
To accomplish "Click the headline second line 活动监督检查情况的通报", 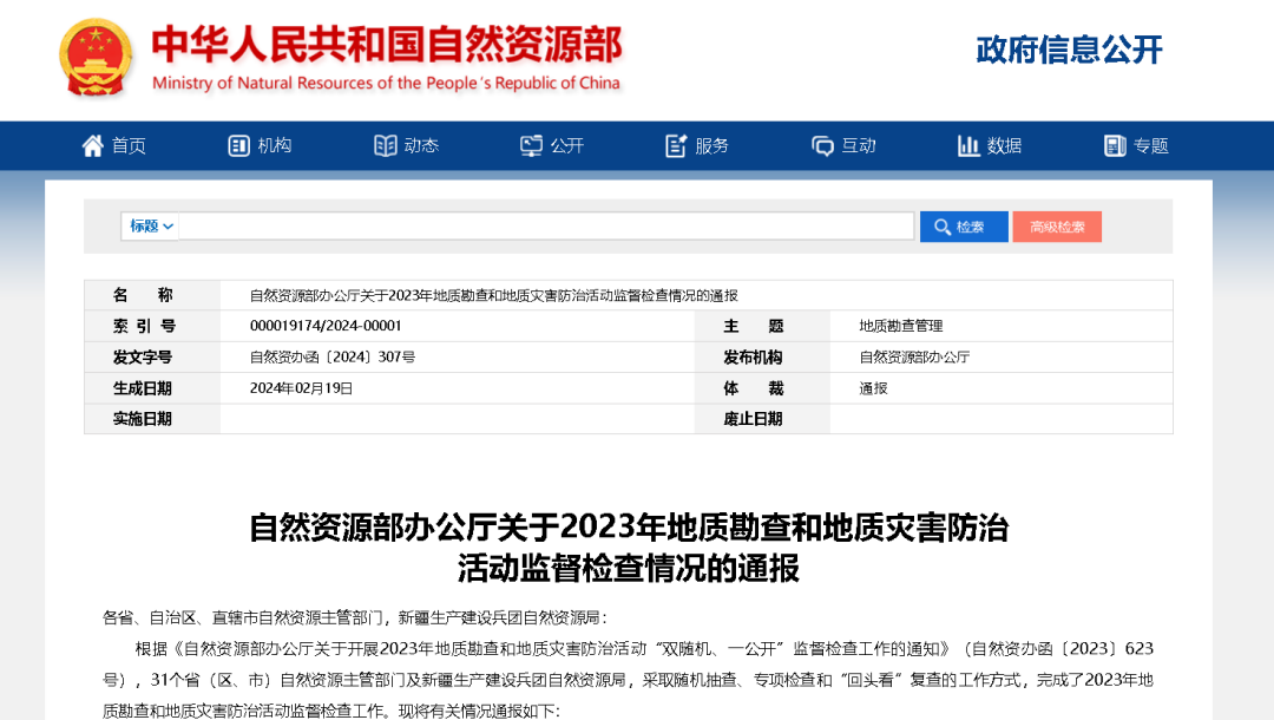I will point(629,569).
